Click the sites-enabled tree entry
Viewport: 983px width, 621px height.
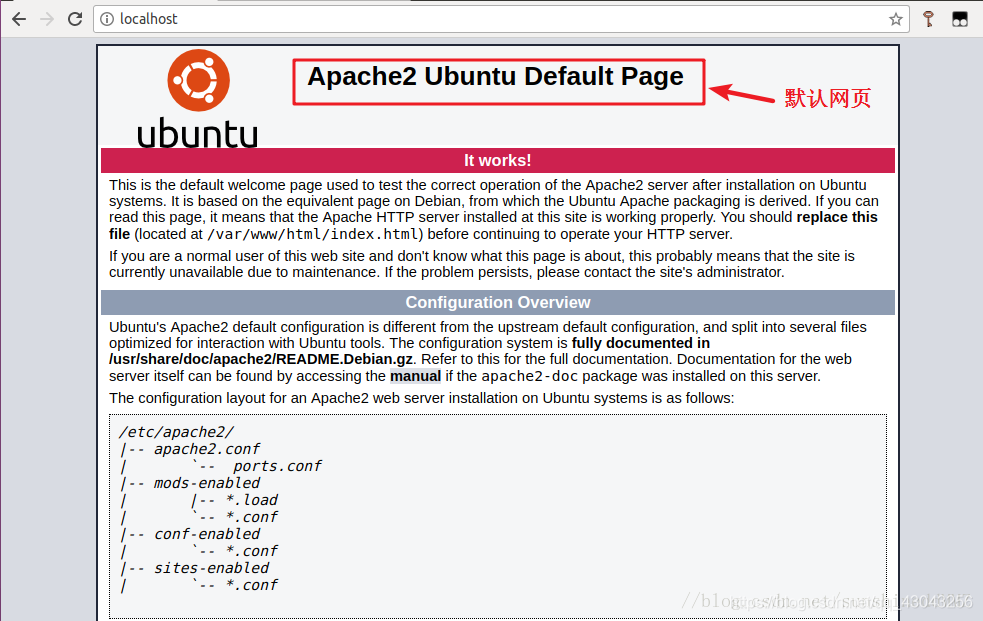(x=211, y=567)
